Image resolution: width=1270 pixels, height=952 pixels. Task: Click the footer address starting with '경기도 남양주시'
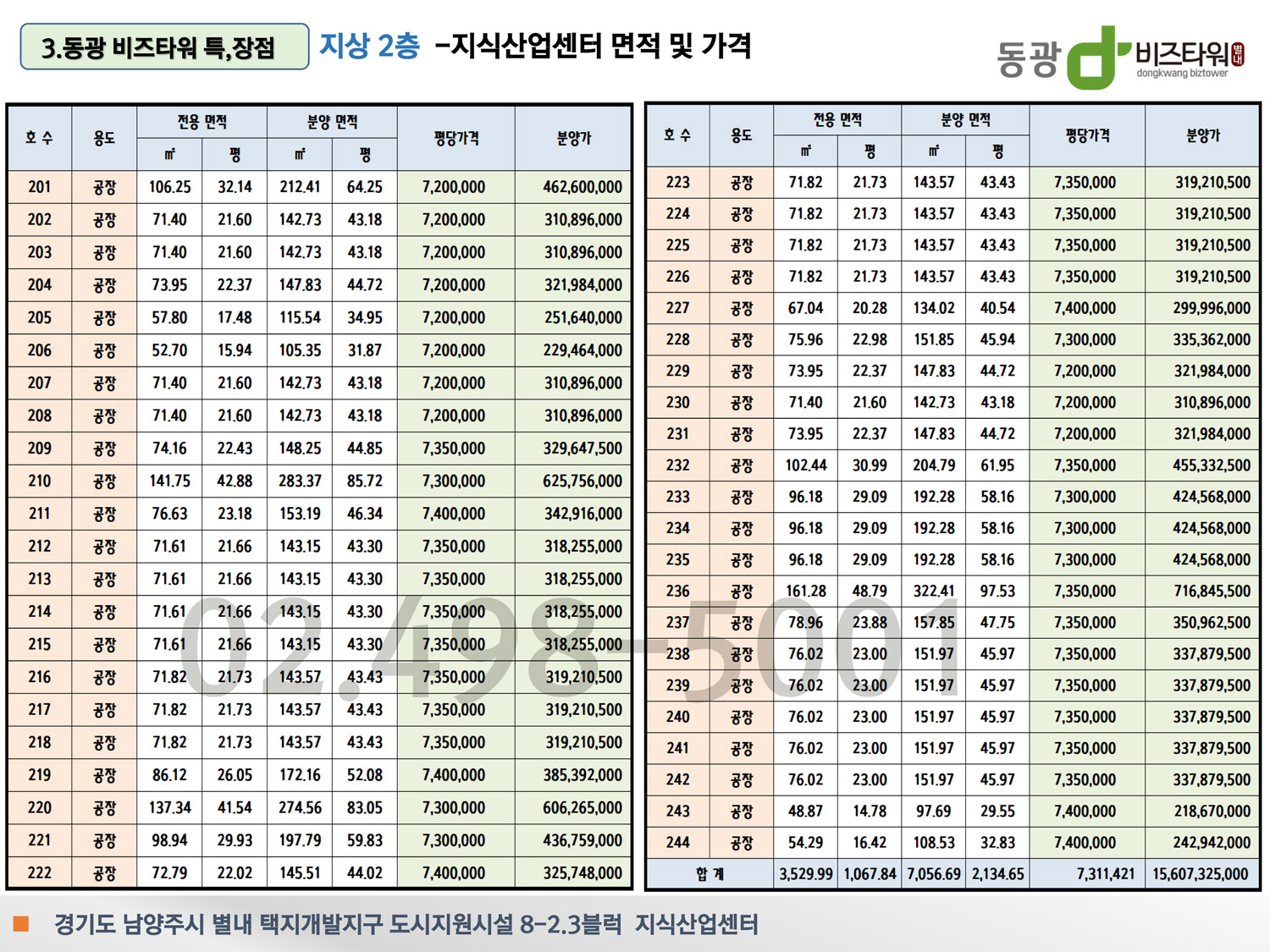406,923
